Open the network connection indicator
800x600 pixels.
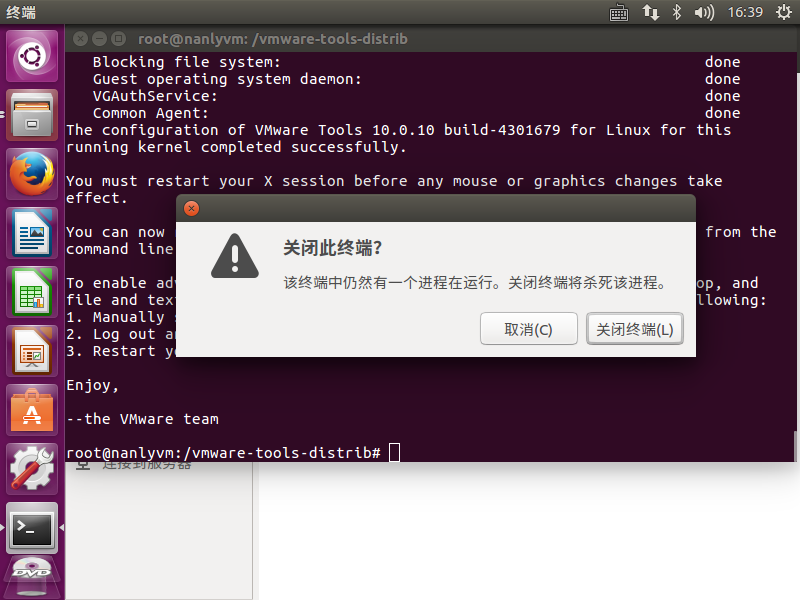[x=651, y=12]
